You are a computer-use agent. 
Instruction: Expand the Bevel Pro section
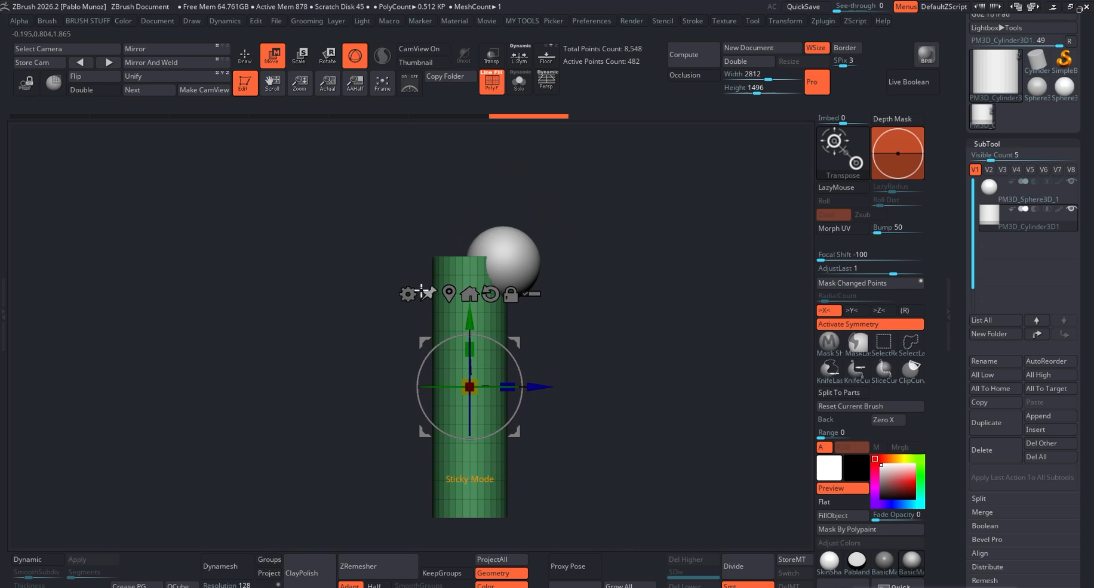coord(987,539)
